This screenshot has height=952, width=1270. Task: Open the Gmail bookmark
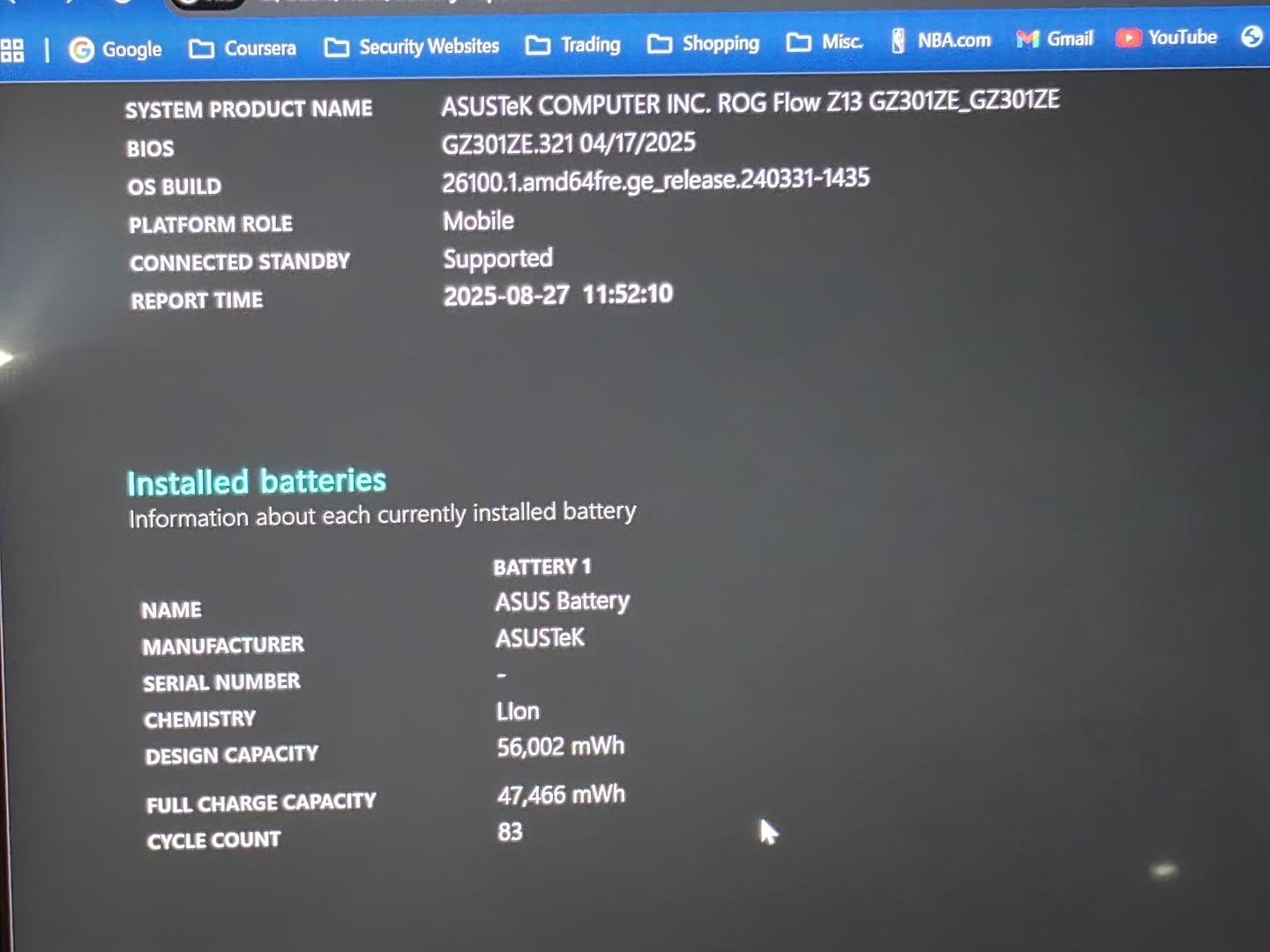[1055, 39]
